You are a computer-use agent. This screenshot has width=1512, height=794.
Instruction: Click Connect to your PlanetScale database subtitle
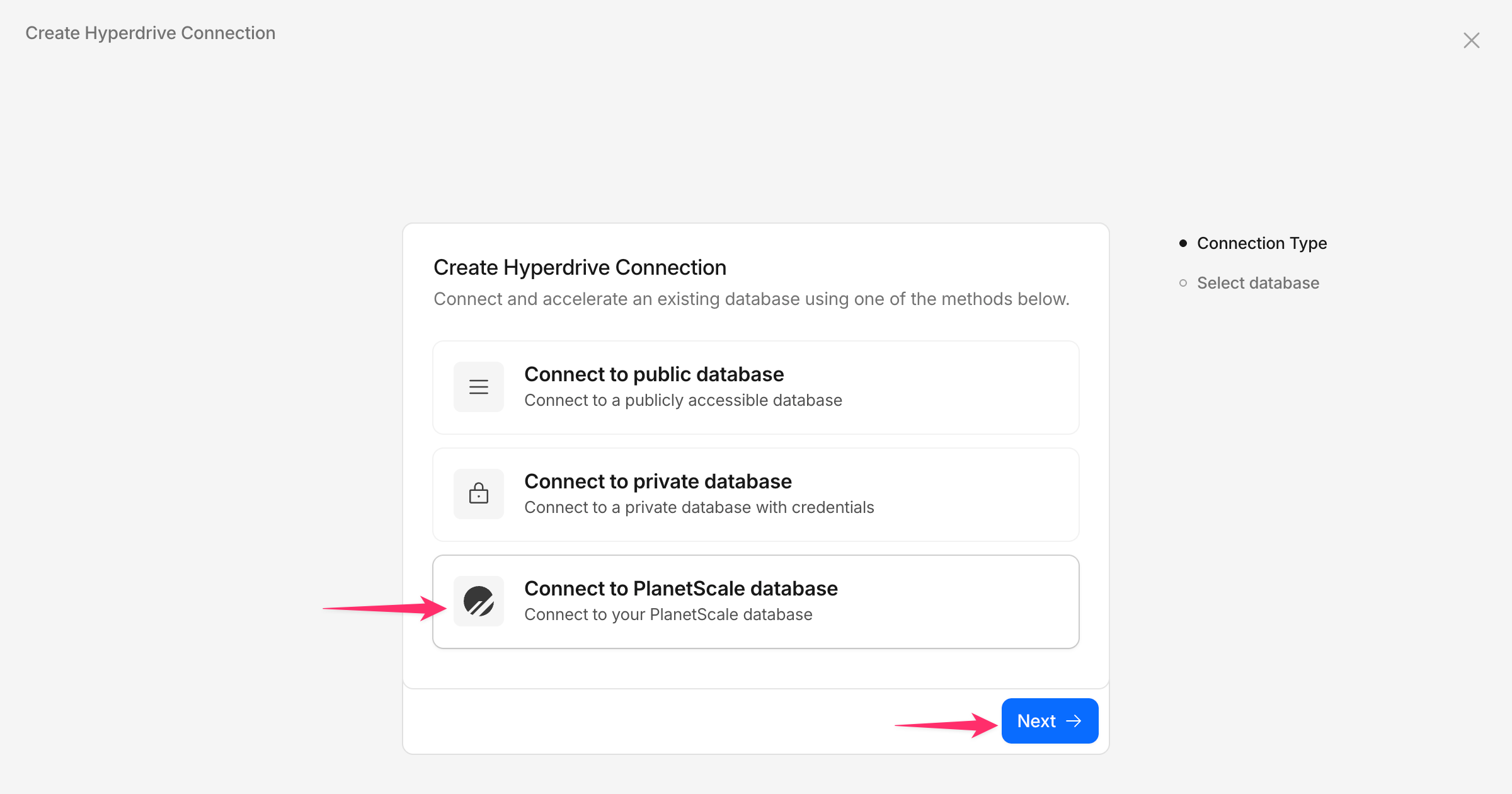(x=668, y=614)
